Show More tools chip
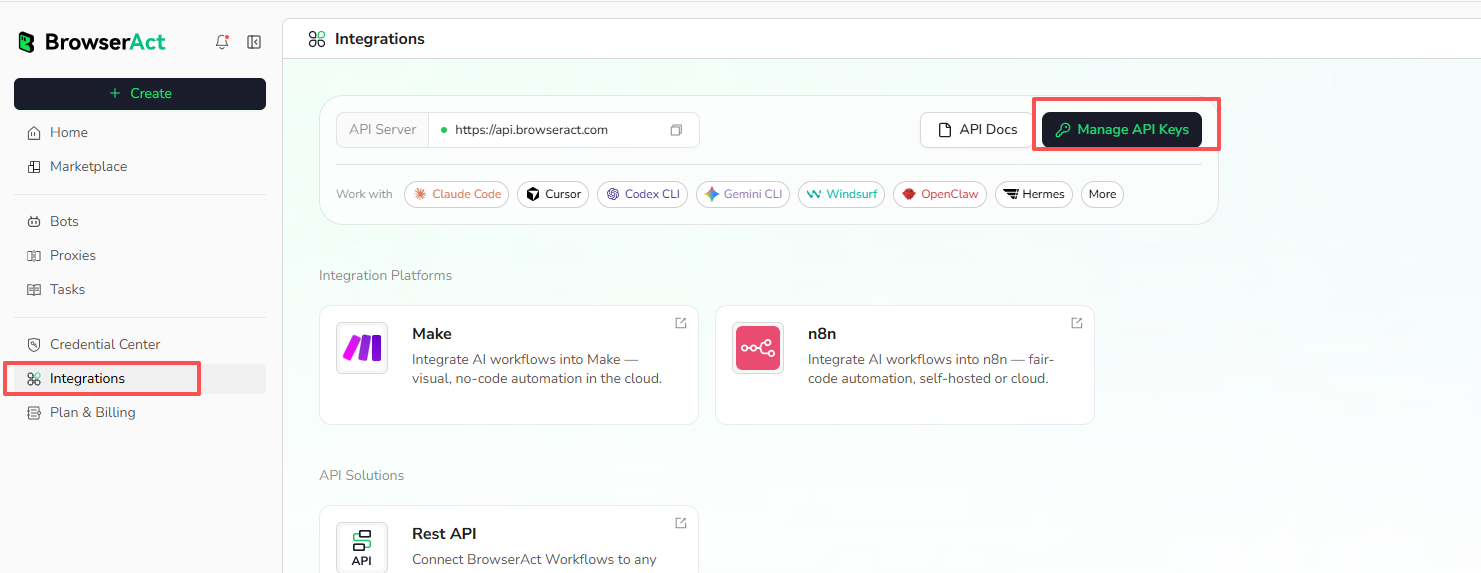Viewport: 1481px width, 573px height. 1102,194
